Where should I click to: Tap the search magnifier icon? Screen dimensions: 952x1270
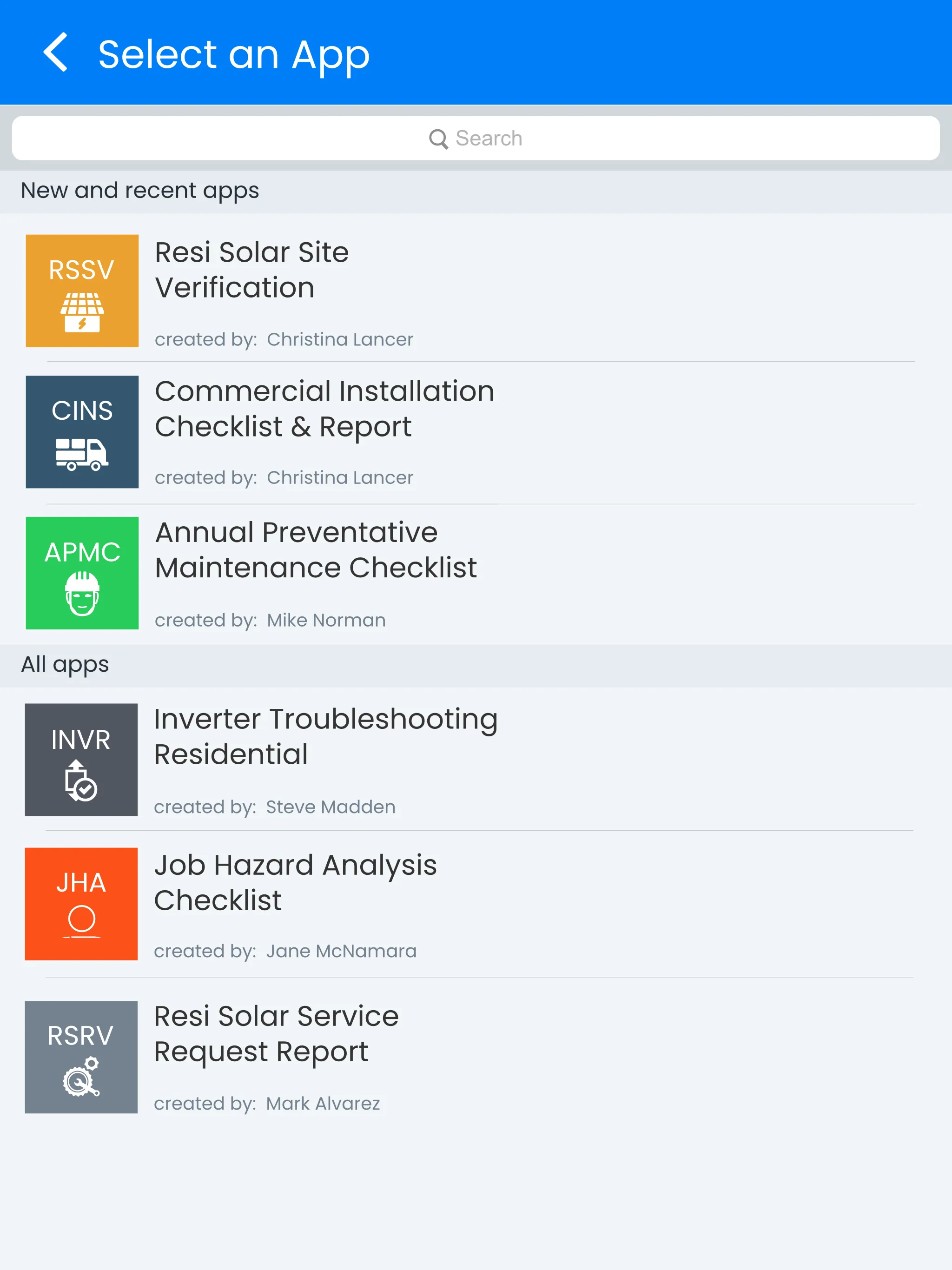[438, 139]
